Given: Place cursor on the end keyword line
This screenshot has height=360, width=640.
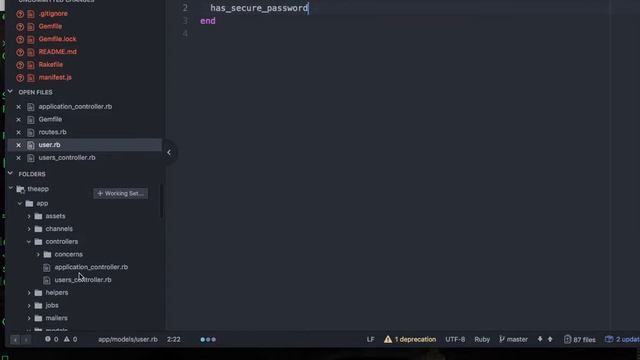Looking at the screenshot, I should 208,21.
